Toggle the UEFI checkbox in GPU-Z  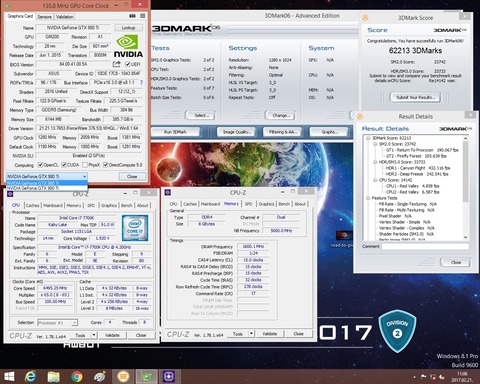coord(127,64)
